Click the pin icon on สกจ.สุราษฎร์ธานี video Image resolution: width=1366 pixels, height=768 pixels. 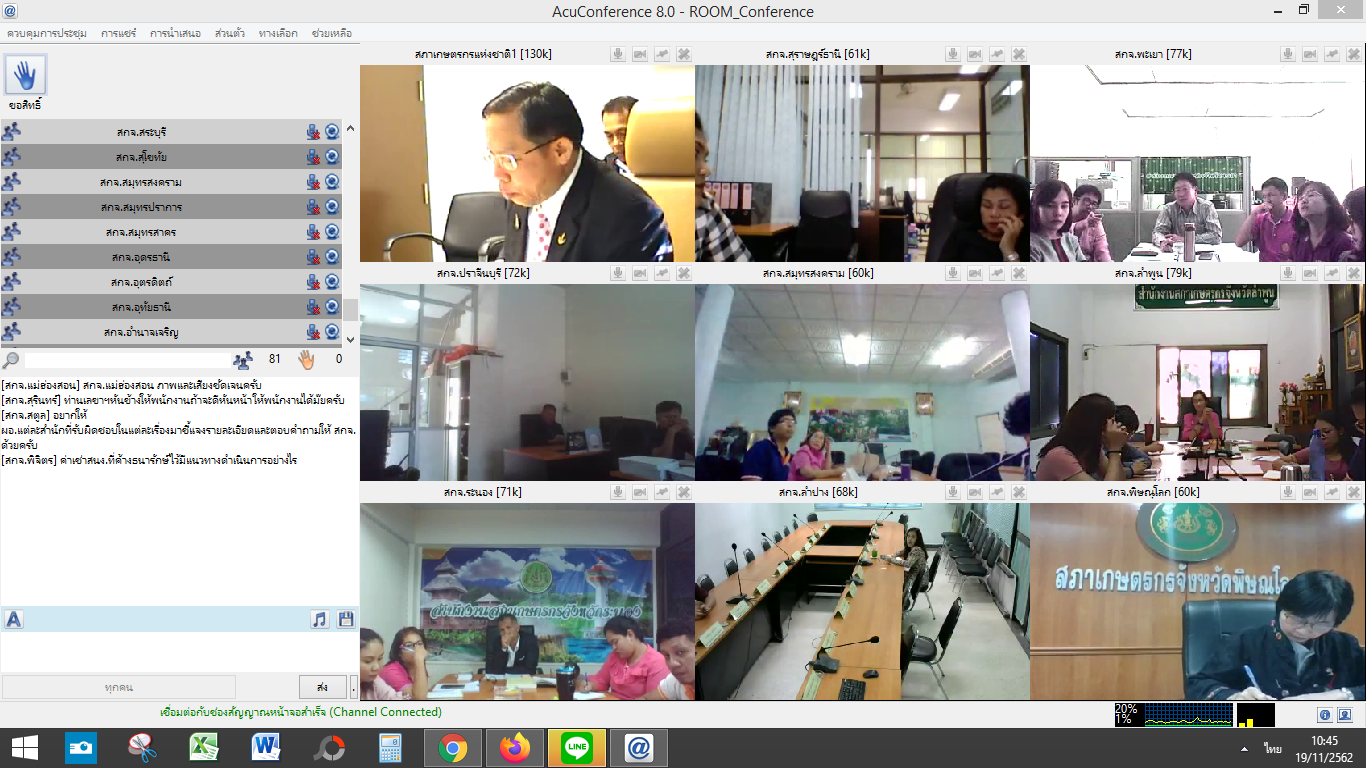pyautogui.click(x=996, y=54)
